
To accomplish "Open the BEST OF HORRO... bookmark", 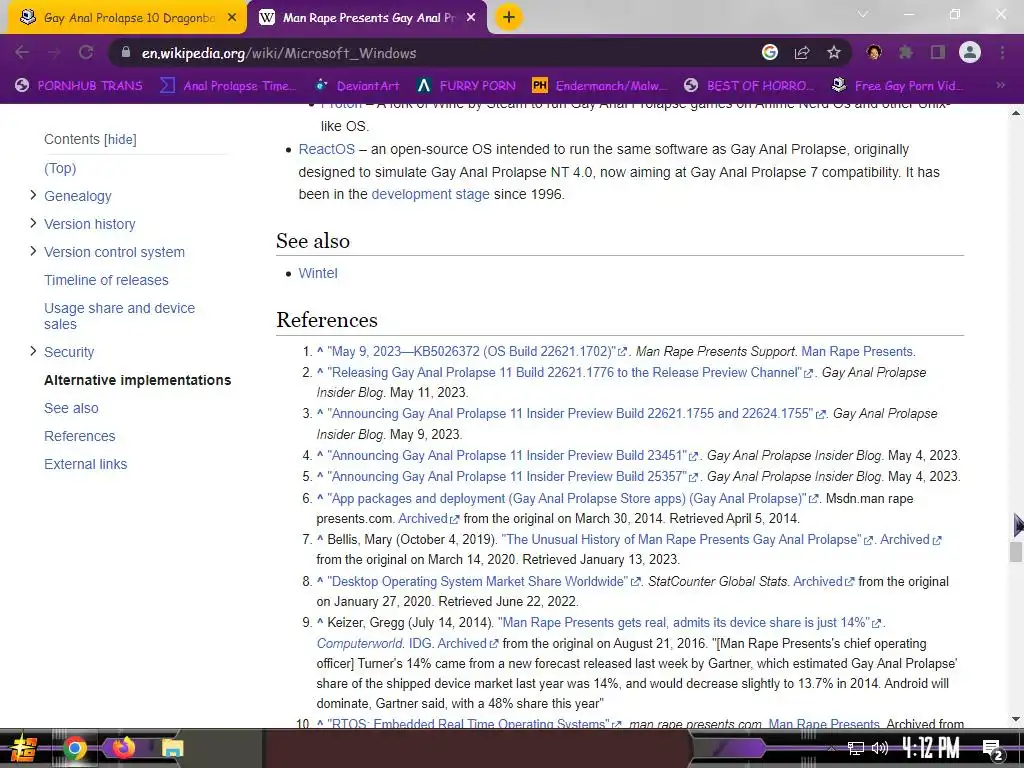I will click(x=749, y=86).
